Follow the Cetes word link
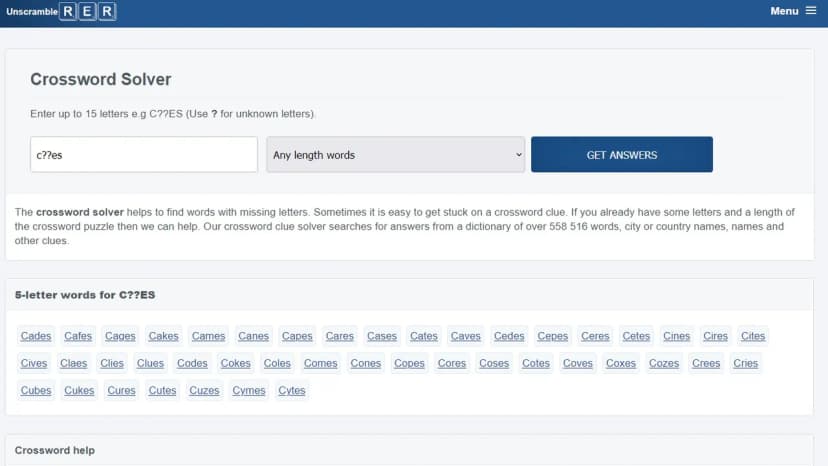828x466 pixels. (x=636, y=336)
